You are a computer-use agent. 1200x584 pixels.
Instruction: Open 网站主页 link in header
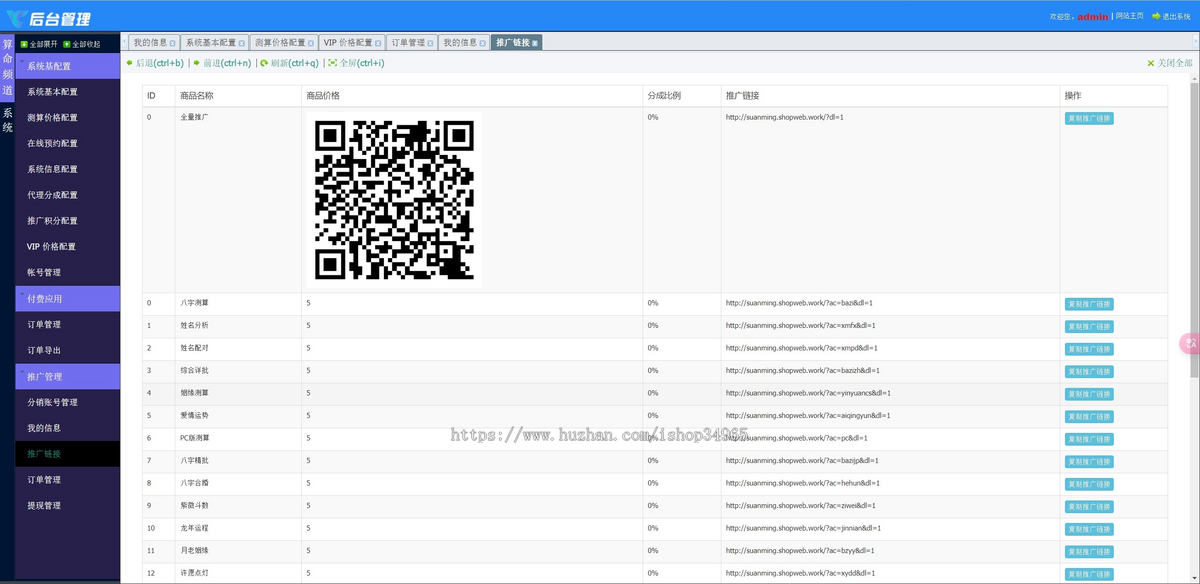pos(1130,16)
